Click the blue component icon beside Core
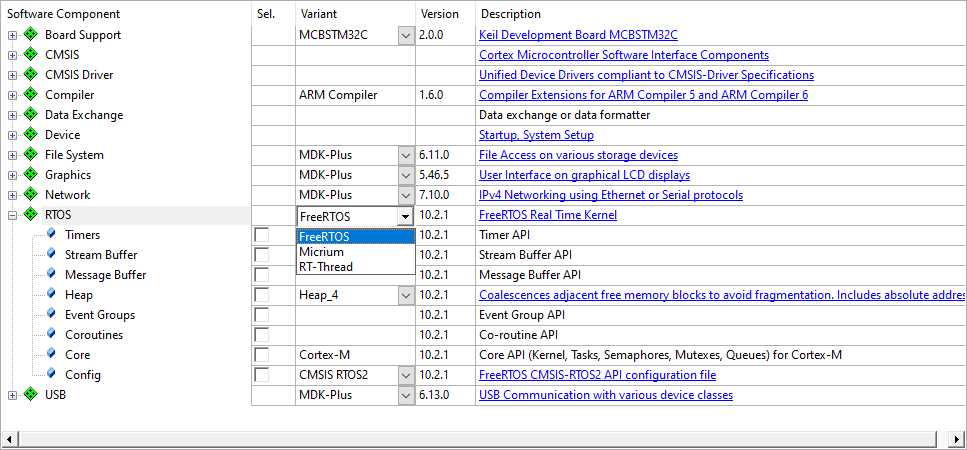967x450 pixels. pos(51,354)
